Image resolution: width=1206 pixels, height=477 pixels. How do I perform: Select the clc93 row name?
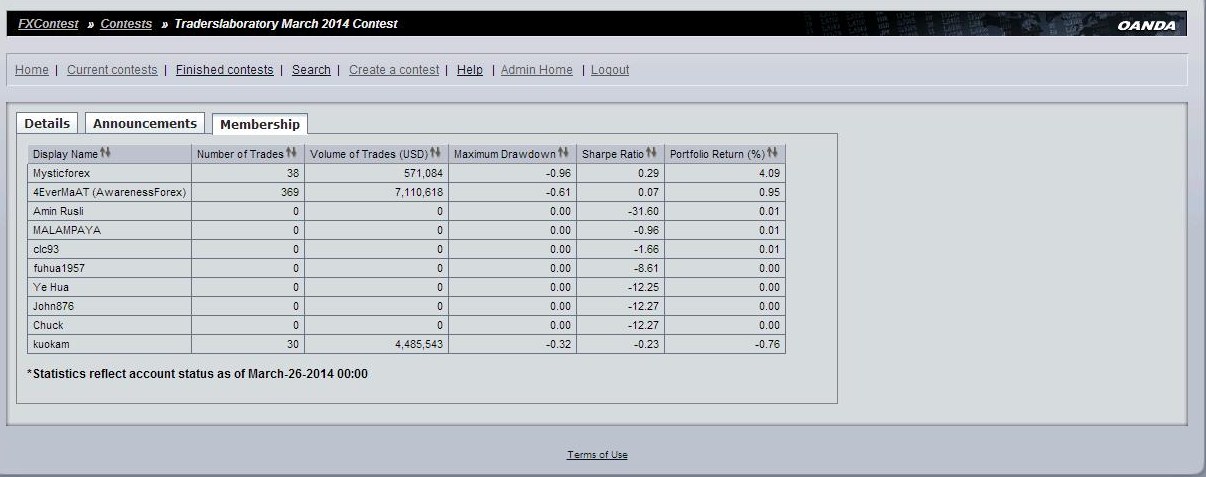(46, 249)
